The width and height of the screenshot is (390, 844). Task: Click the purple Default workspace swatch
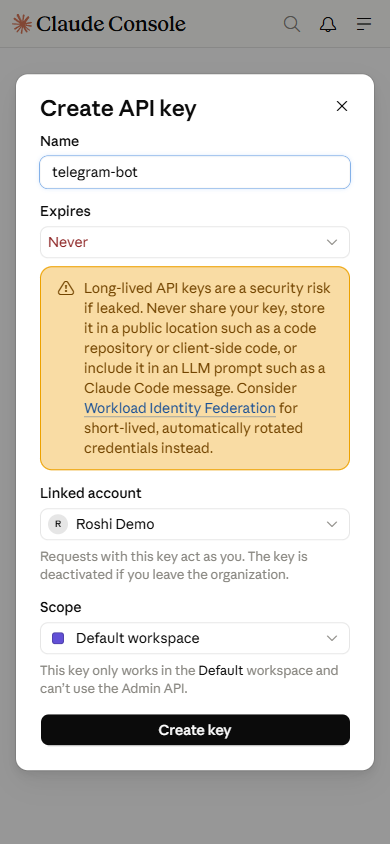coord(58,638)
